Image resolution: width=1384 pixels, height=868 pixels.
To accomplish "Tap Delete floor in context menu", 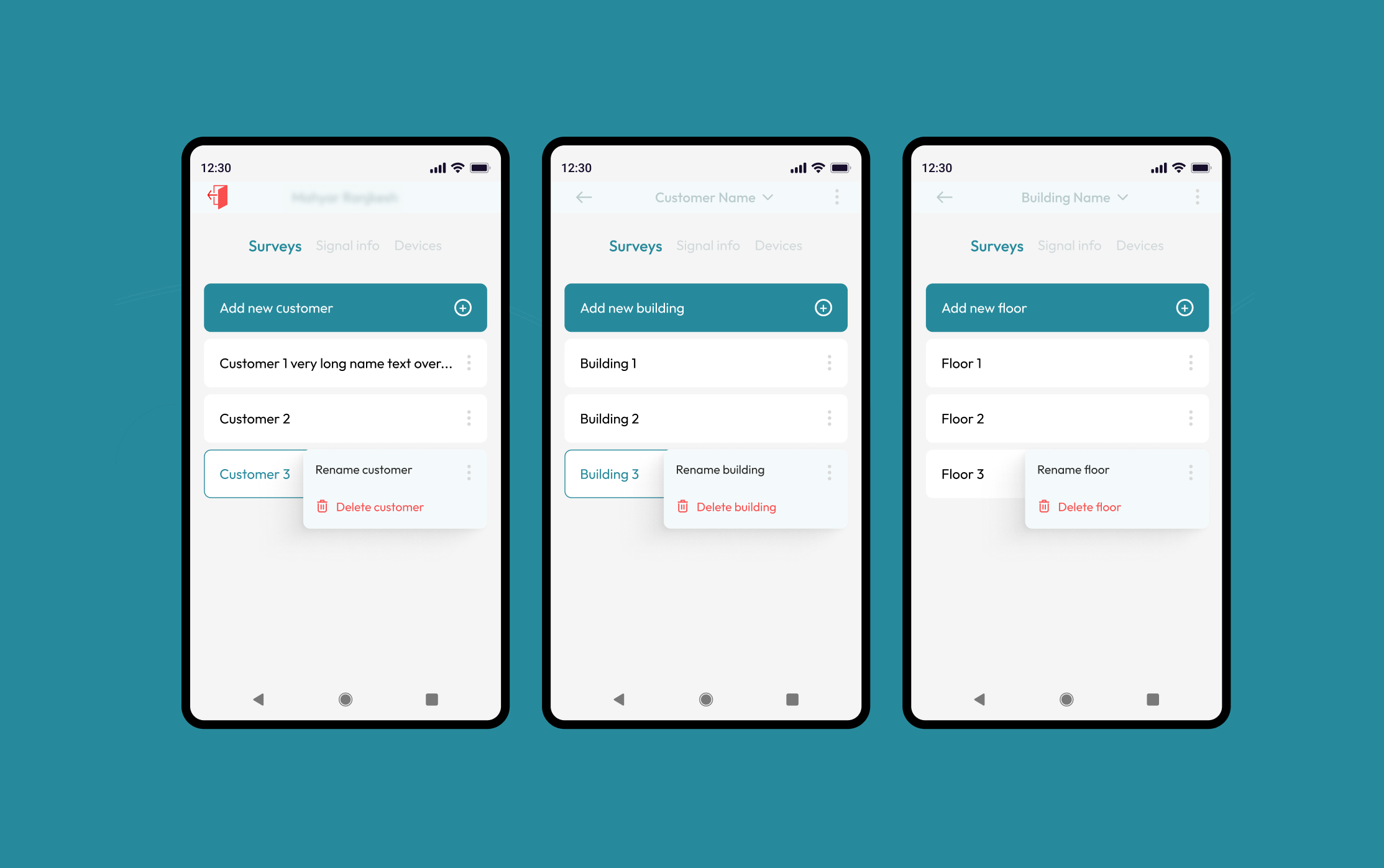I will pyautogui.click(x=1090, y=506).
